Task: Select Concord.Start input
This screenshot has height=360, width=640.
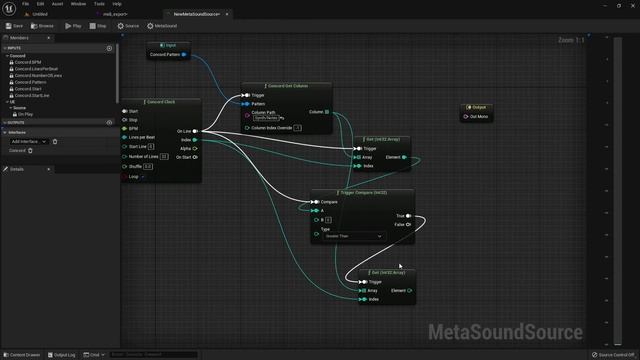Action: click(28, 89)
